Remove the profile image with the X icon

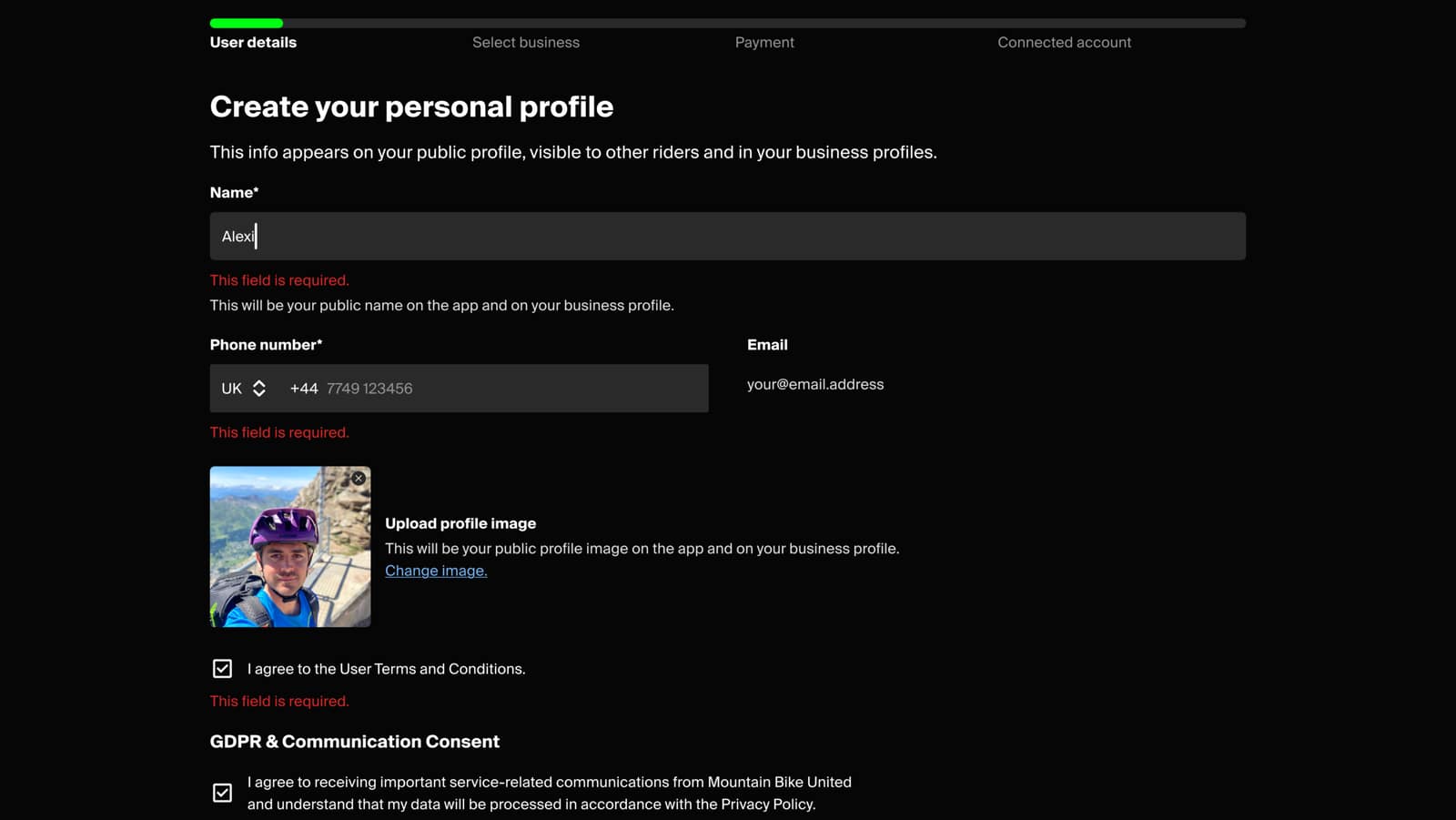[x=359, y=478]
